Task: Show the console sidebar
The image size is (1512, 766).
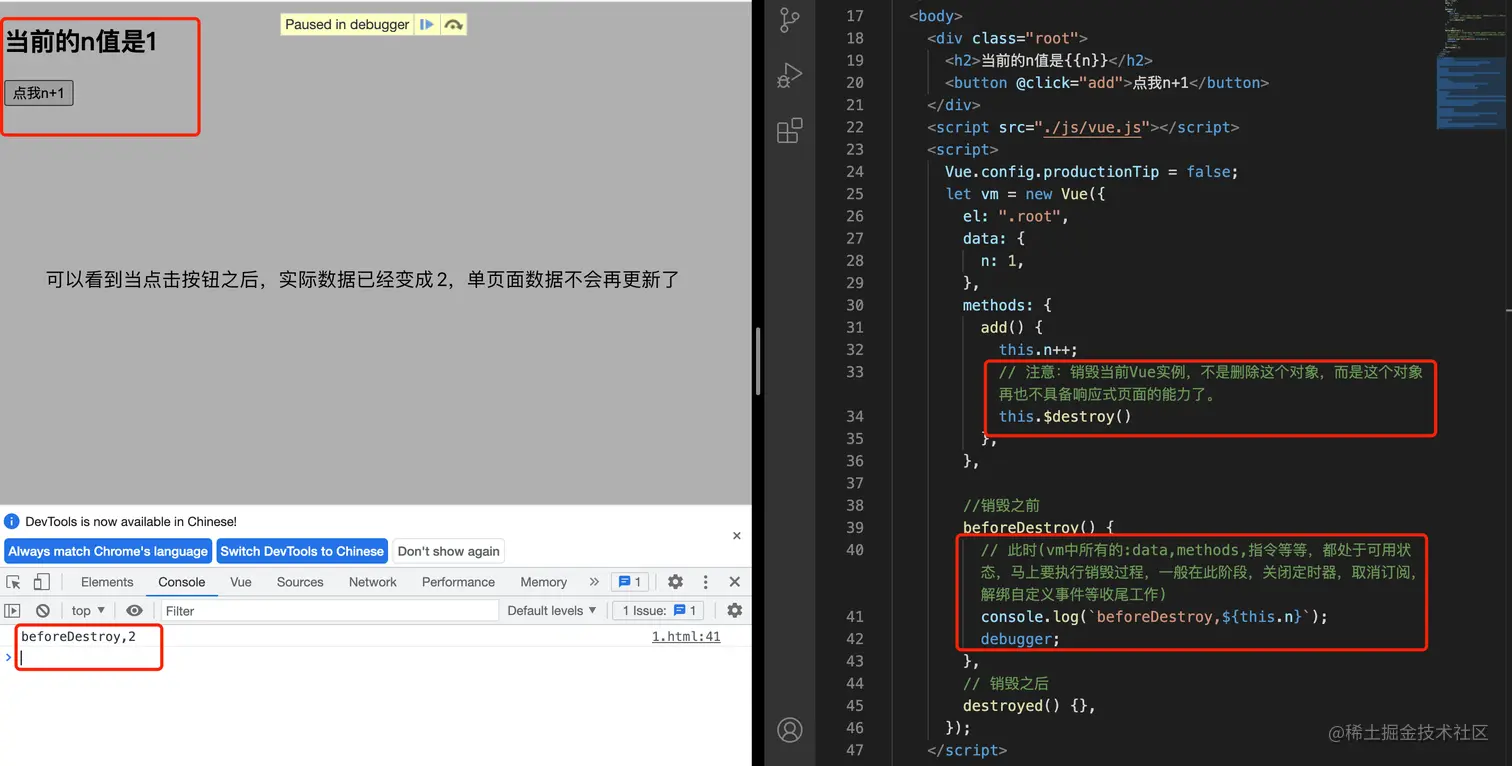Action: pos(12,611)
